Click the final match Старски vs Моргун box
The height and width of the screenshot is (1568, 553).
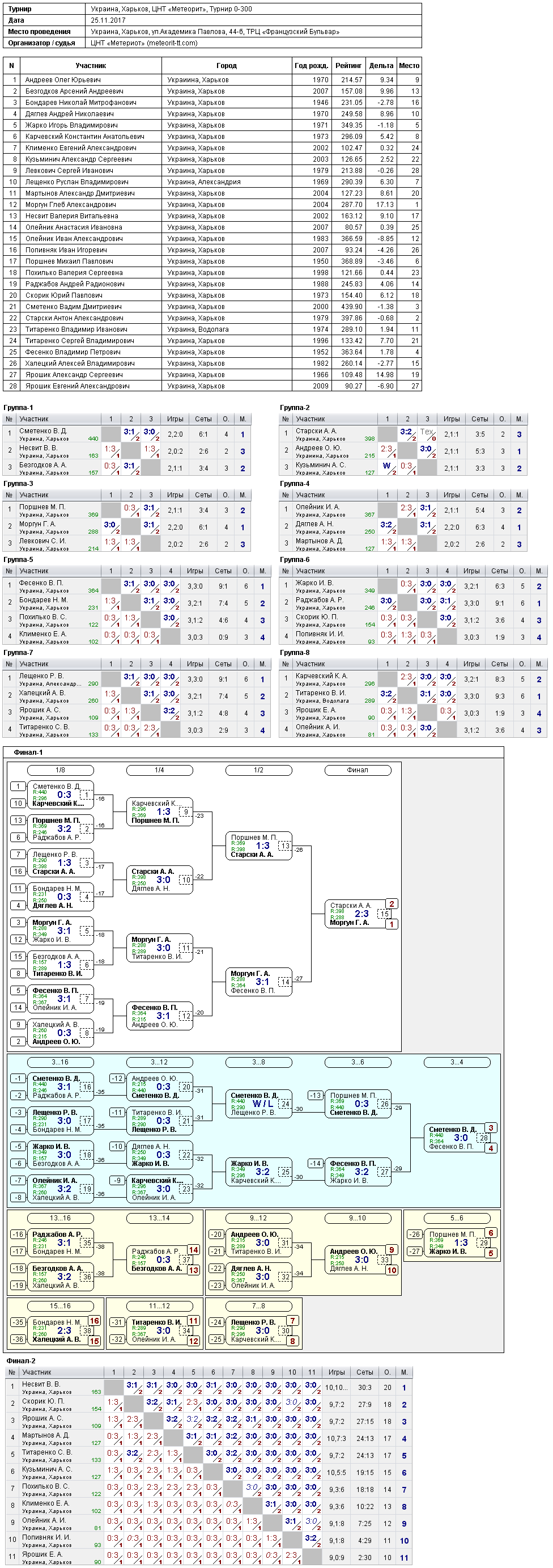click(x=358, y=914)
